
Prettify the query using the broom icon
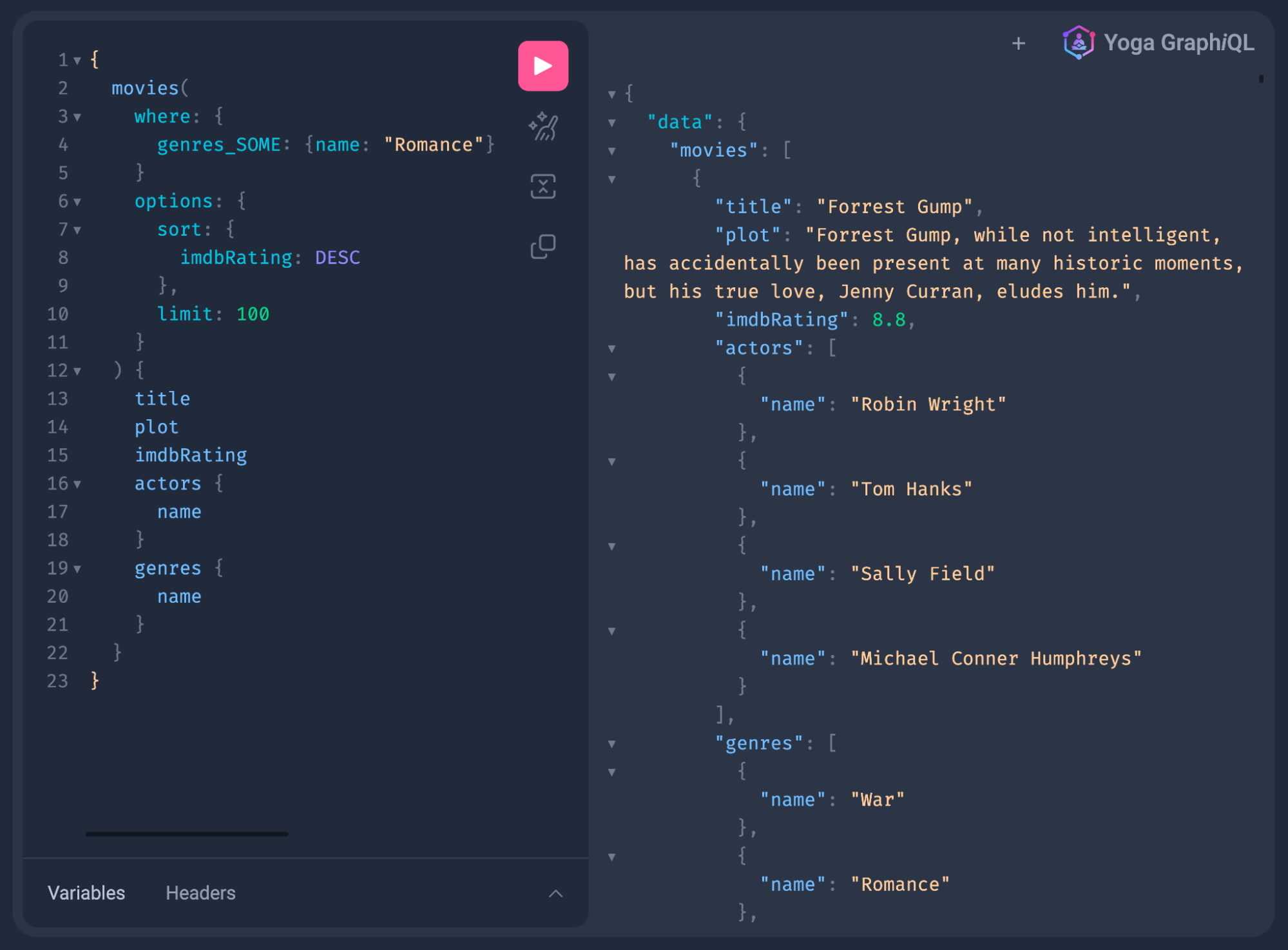[543, 127]
